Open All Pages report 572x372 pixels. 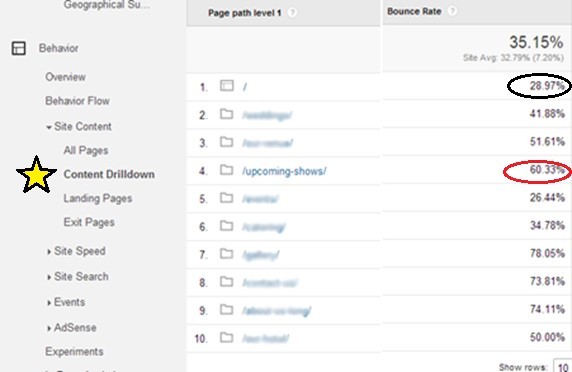[86, 151]
